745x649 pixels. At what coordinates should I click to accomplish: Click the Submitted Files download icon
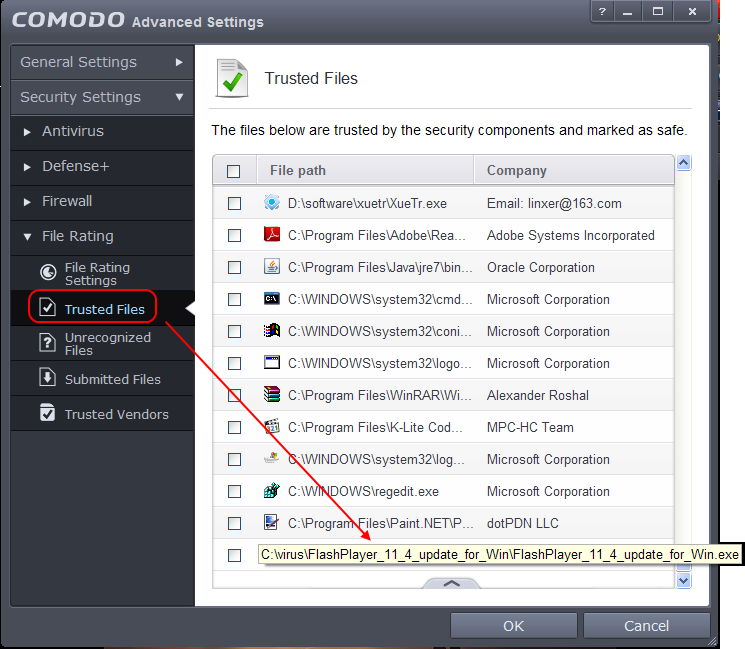[x=48, y=377]
